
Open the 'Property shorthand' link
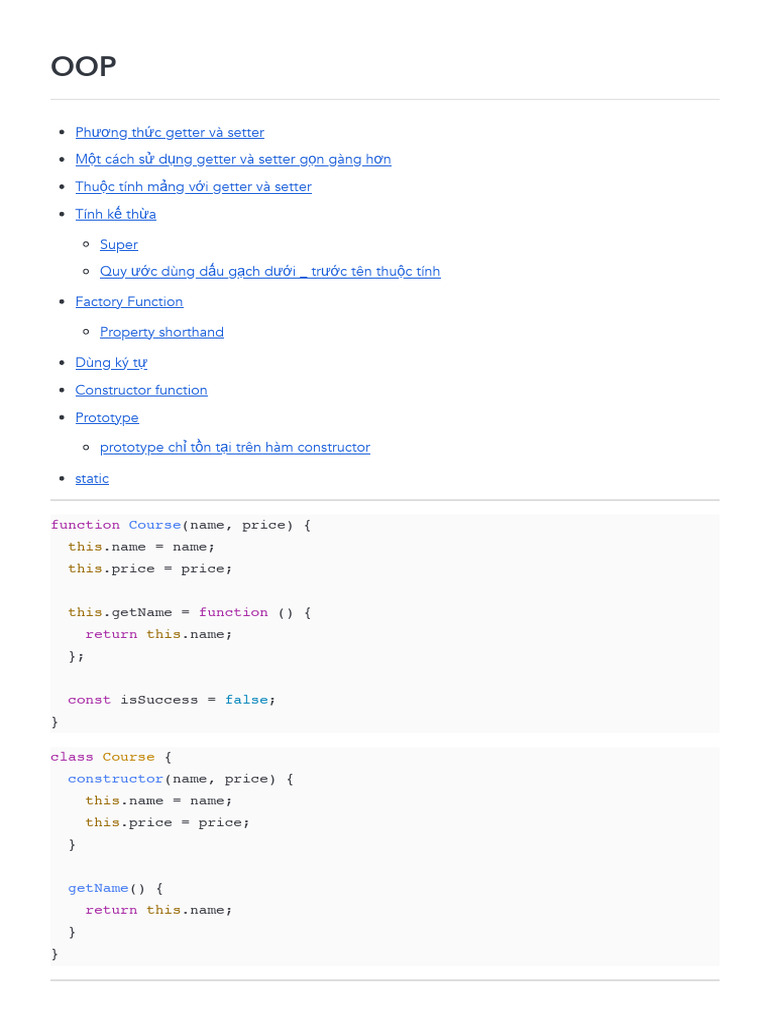tap(162, 332)
